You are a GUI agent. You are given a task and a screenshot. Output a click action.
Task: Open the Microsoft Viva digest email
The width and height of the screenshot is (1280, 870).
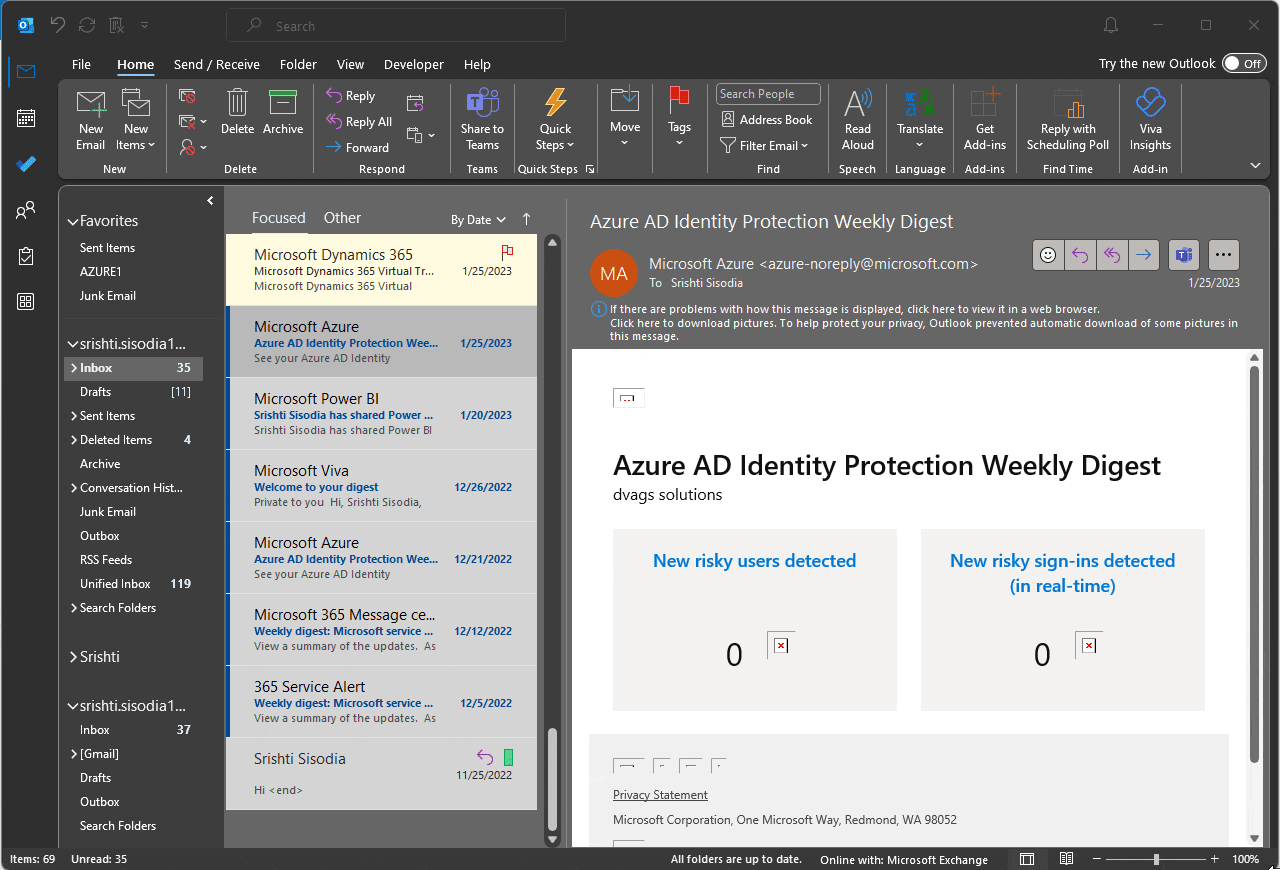pos(382,486)
